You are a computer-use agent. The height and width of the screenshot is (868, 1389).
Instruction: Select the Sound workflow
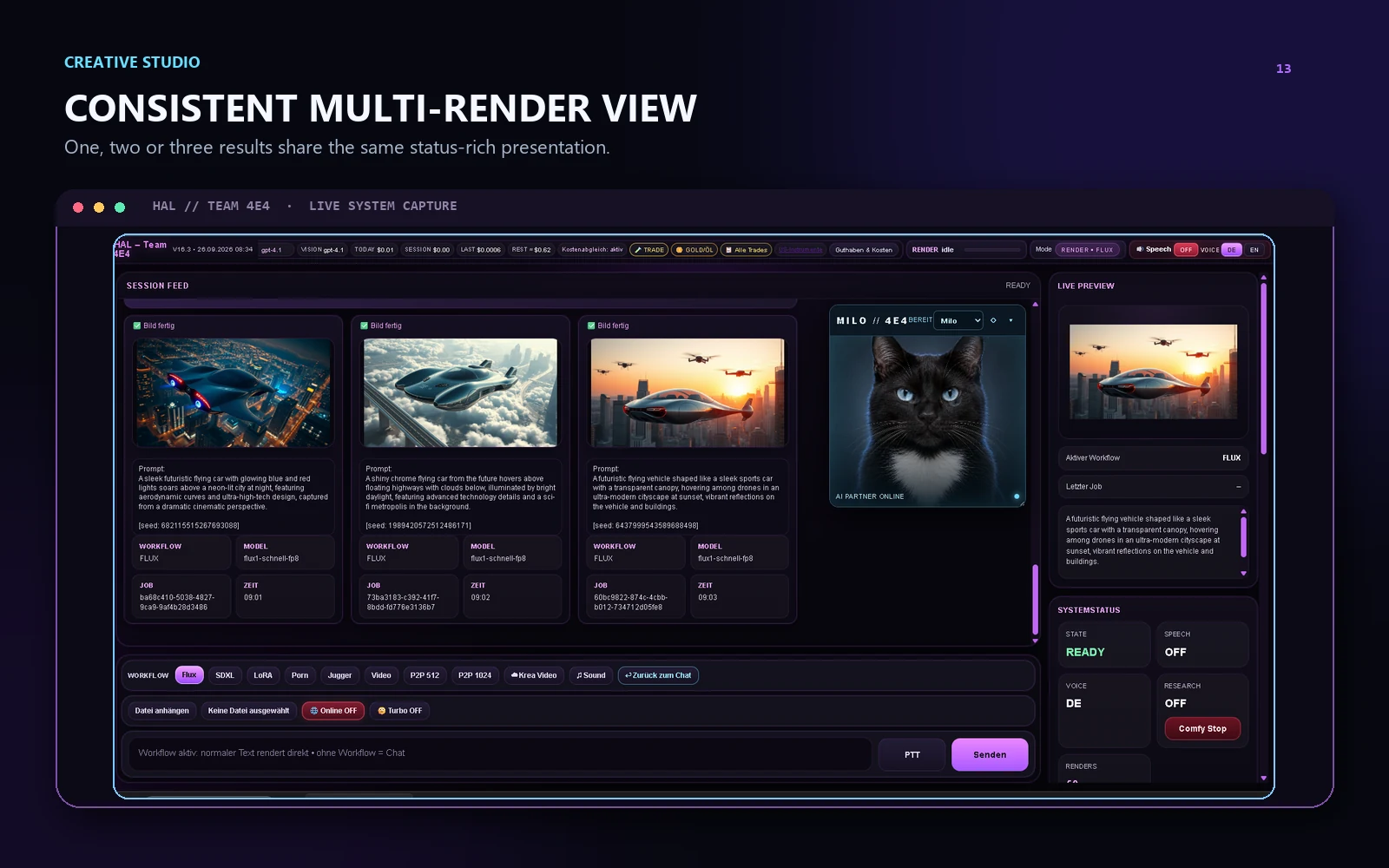point(591,675)
